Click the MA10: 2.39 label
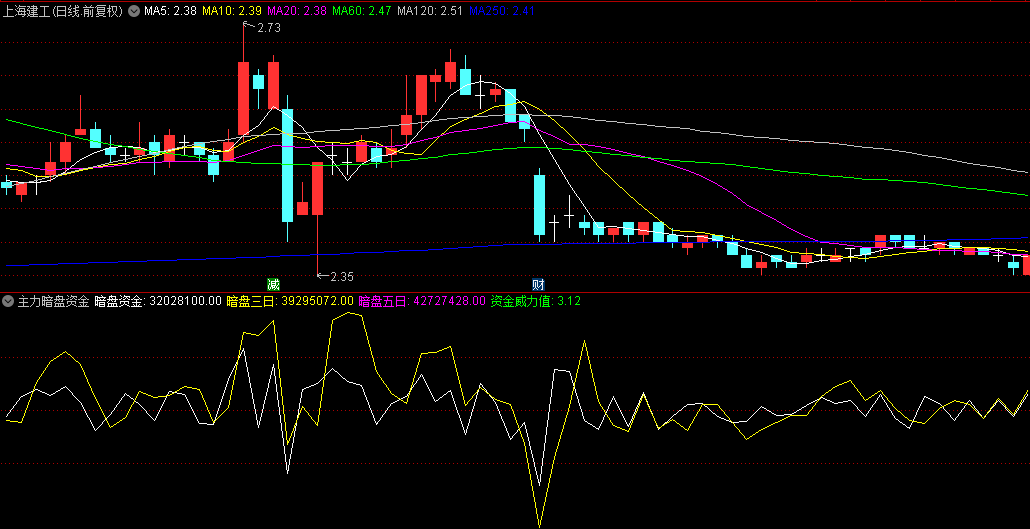 click(x=232, y=11)
